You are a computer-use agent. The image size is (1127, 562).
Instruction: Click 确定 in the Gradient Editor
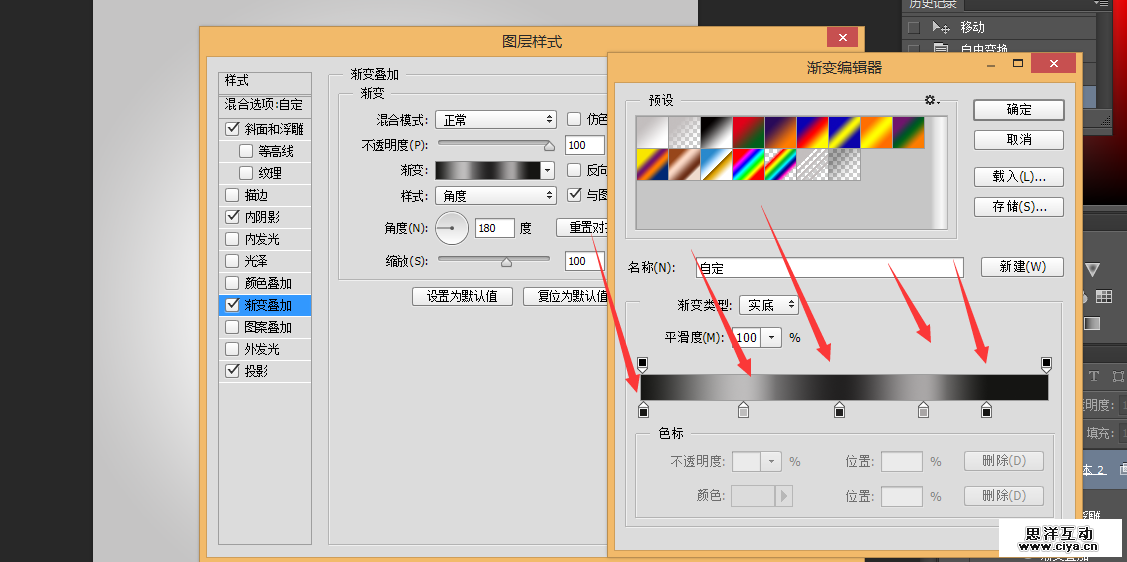pos(1019,109)
